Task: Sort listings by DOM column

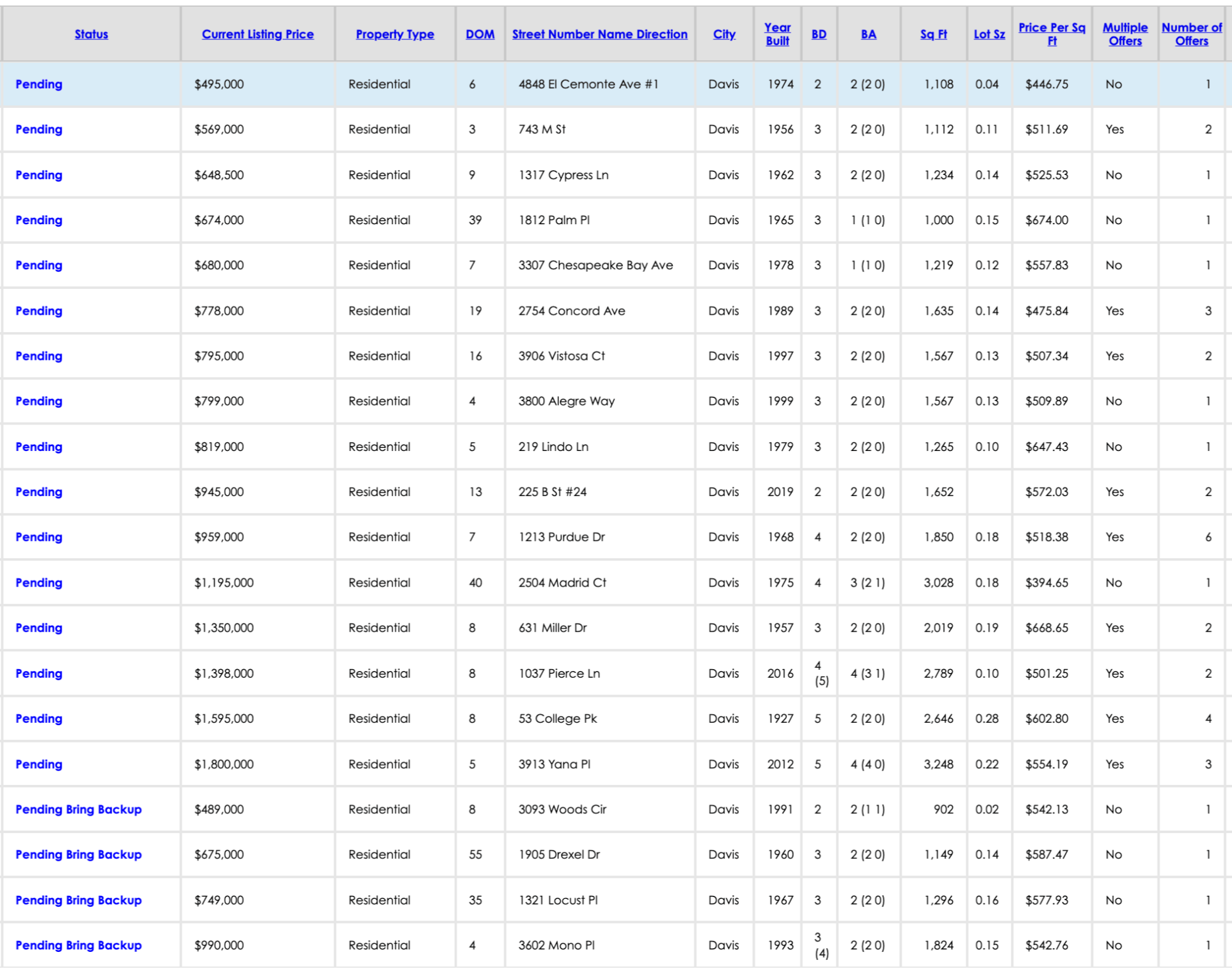Action: (479, 35)
